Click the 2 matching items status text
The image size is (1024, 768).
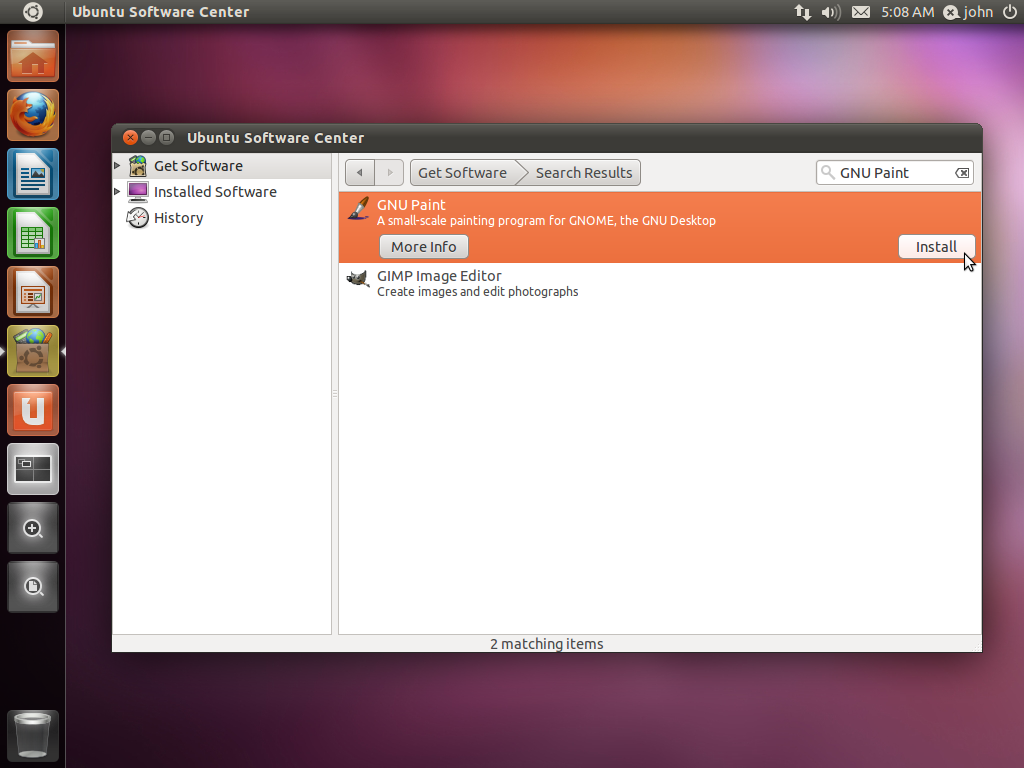pos(547,644)
